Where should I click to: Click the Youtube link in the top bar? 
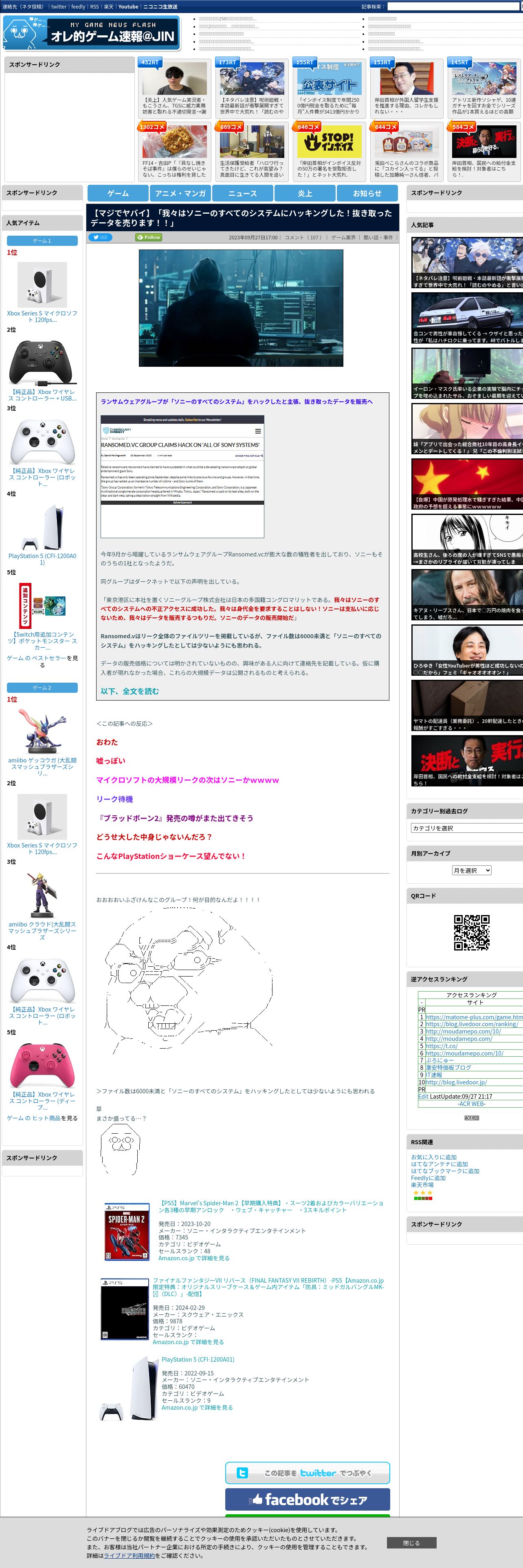128,7
